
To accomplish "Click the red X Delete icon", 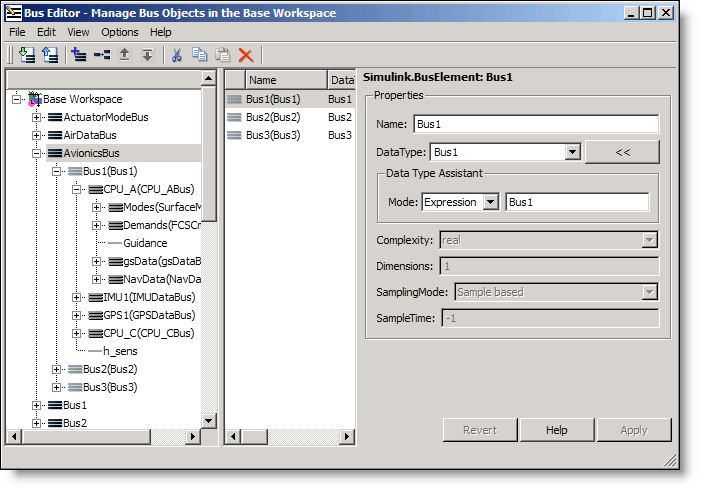I will 245,56.
